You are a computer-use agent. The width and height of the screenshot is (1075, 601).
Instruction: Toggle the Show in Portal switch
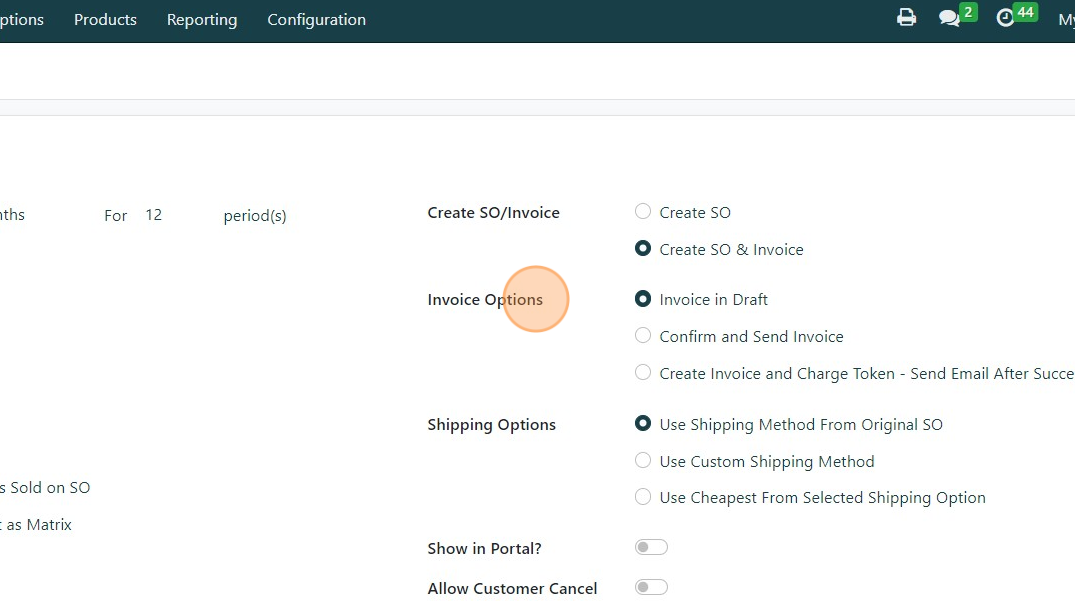(x=651, y=548)
